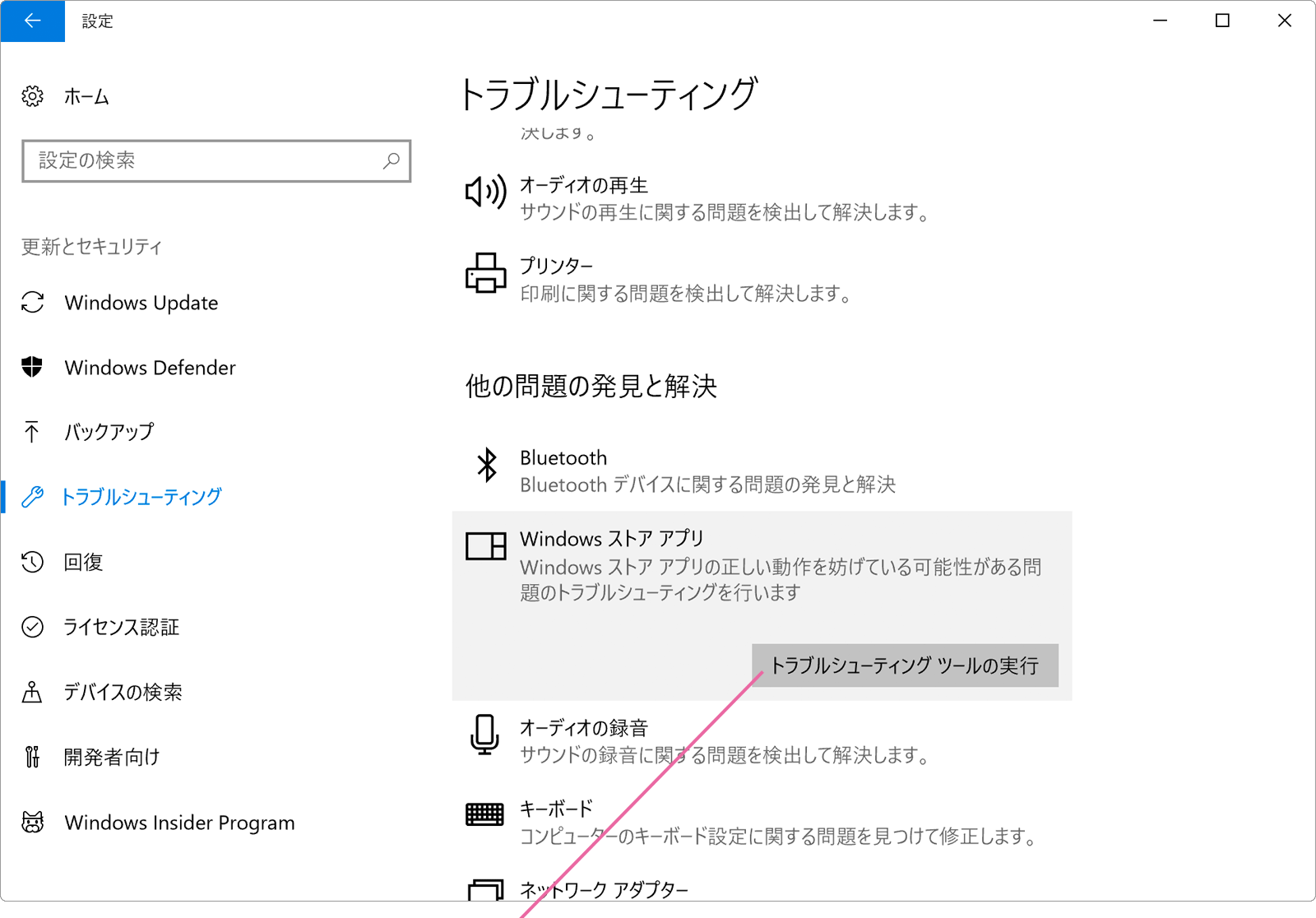
Task: Maximize the Settings window
Action: [1222, 21]
